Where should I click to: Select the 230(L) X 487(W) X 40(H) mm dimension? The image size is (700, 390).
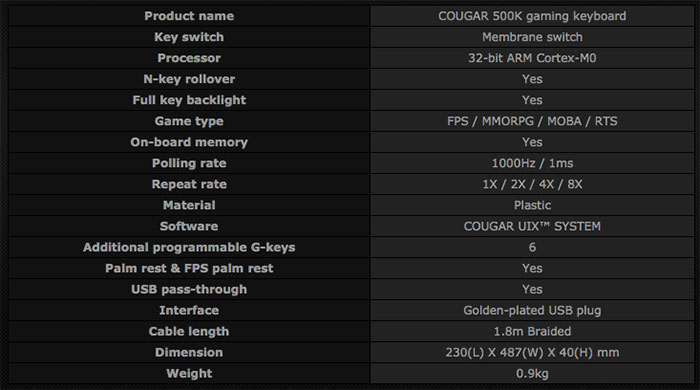pos(532,352)
